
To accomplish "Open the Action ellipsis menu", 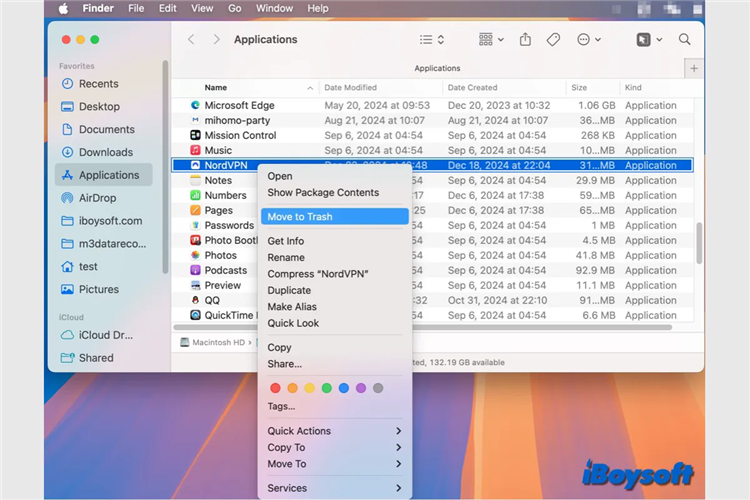I will coord(589,40).
